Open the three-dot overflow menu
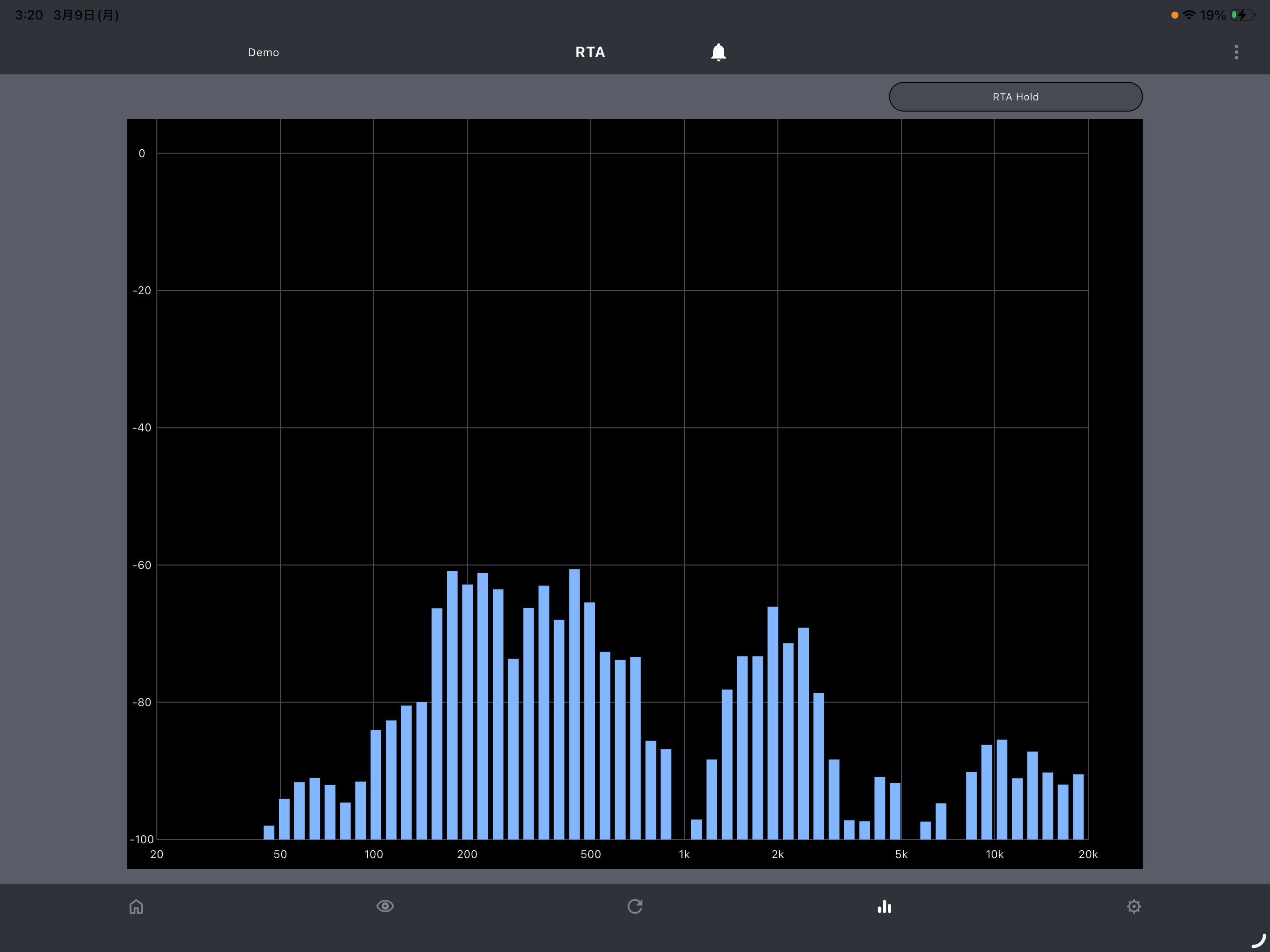This screenshot has width=1270, height=952. pyautogui.click(x=1236, y=52)
